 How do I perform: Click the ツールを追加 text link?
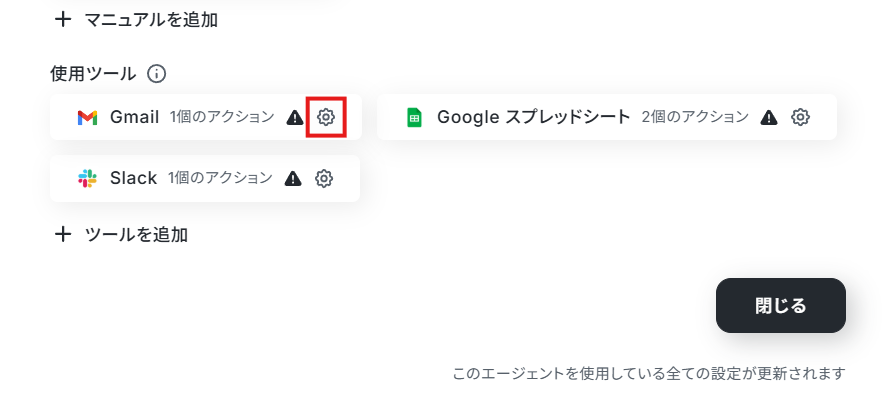coord(136,234)
